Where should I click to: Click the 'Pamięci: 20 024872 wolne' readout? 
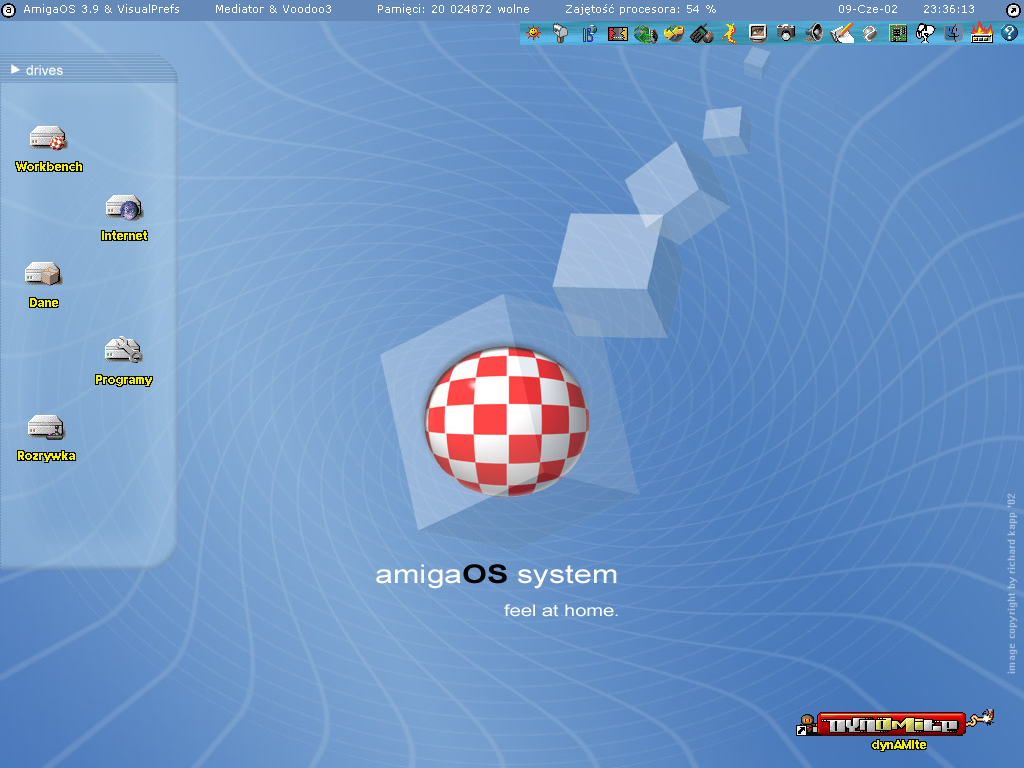tap(453, 9)
